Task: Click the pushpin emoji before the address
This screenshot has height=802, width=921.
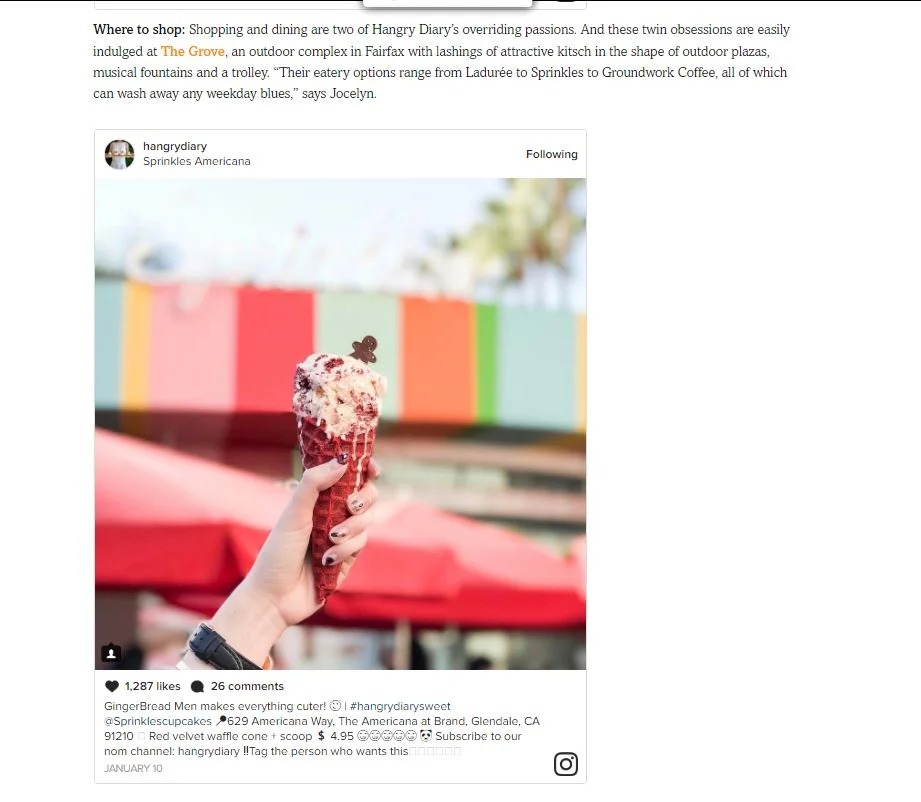Action: 221,721
